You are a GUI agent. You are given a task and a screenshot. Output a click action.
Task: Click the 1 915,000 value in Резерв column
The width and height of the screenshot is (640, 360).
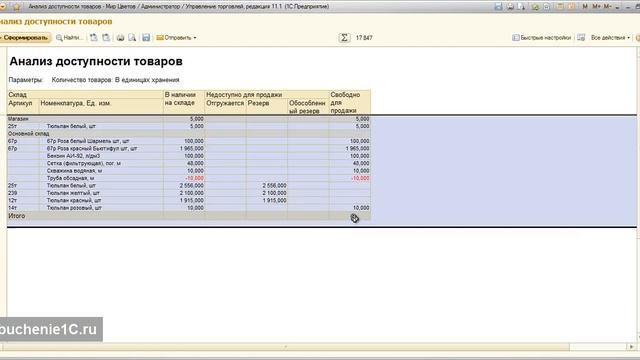click(274, 200)
